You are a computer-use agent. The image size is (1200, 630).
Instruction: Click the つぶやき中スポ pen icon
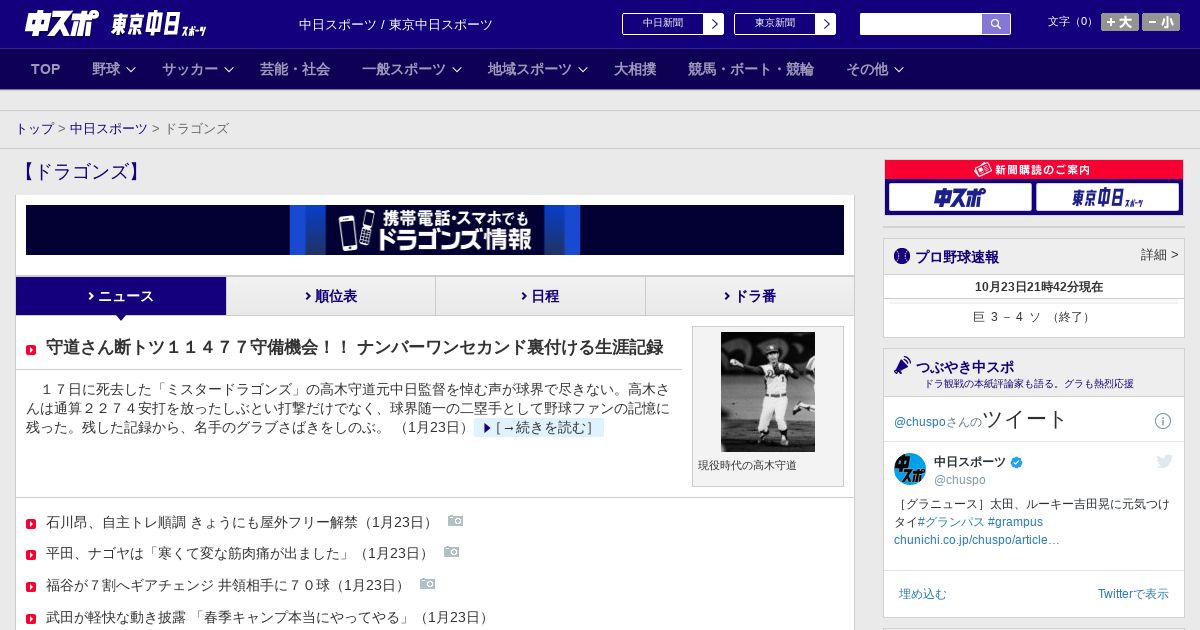pyautogui.click(x=902, y=365)
